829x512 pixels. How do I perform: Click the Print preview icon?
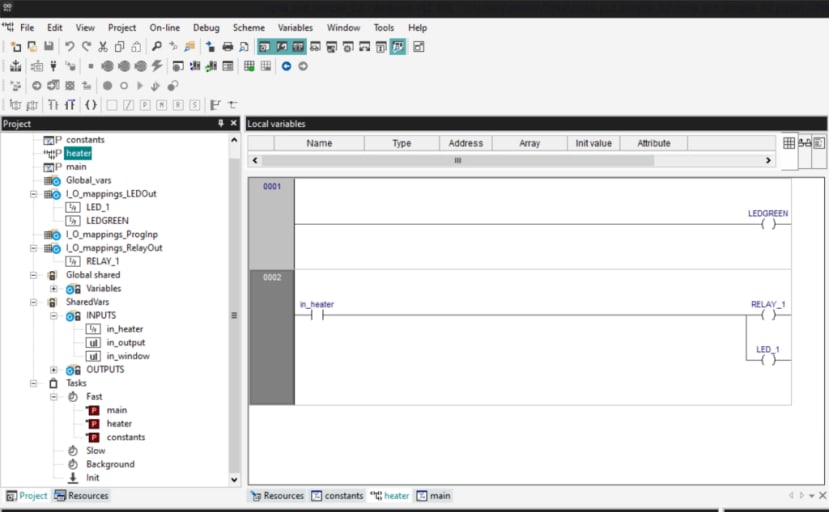244,47
